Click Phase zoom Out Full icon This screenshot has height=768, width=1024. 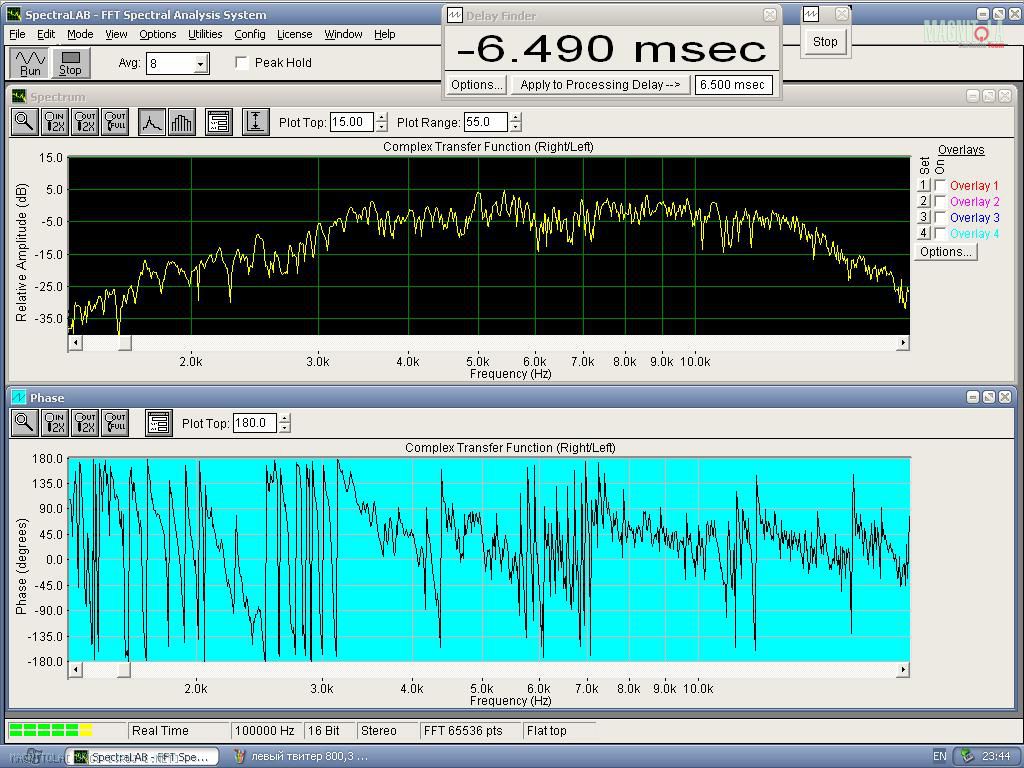[x=116, y=423]
